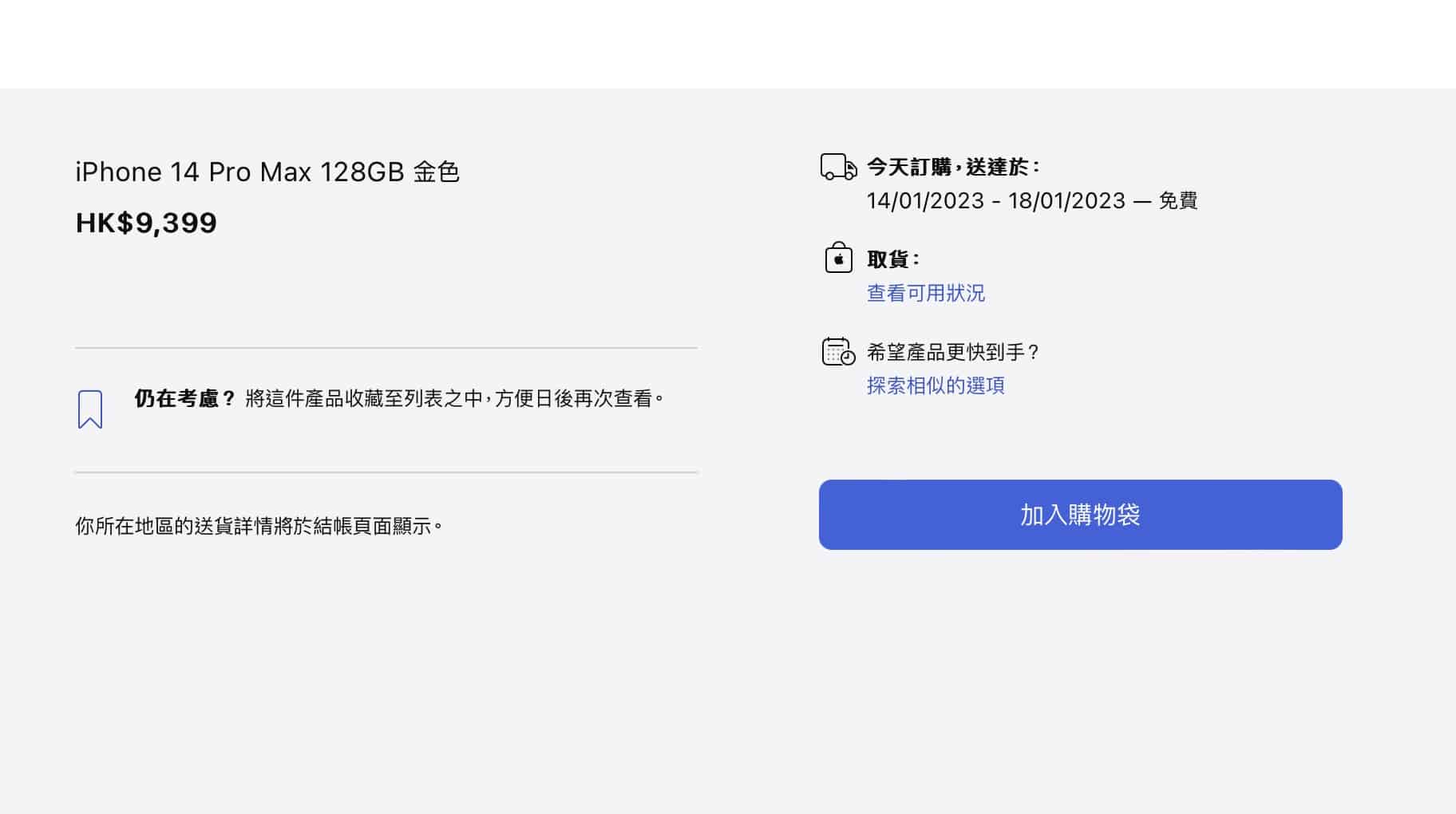1456x814 pixels.
Task: Open the 查看可用狀況 pickup availability link
Action: pyautogui.click(x=926, y=293)
